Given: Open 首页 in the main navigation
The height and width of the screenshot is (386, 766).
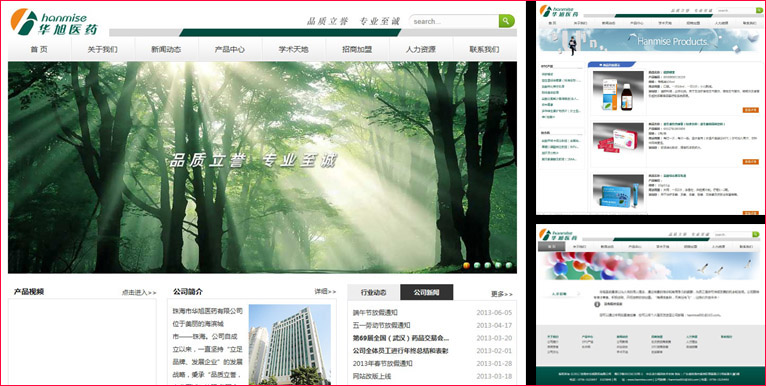Looking at the screenshot, I should 39,49.
